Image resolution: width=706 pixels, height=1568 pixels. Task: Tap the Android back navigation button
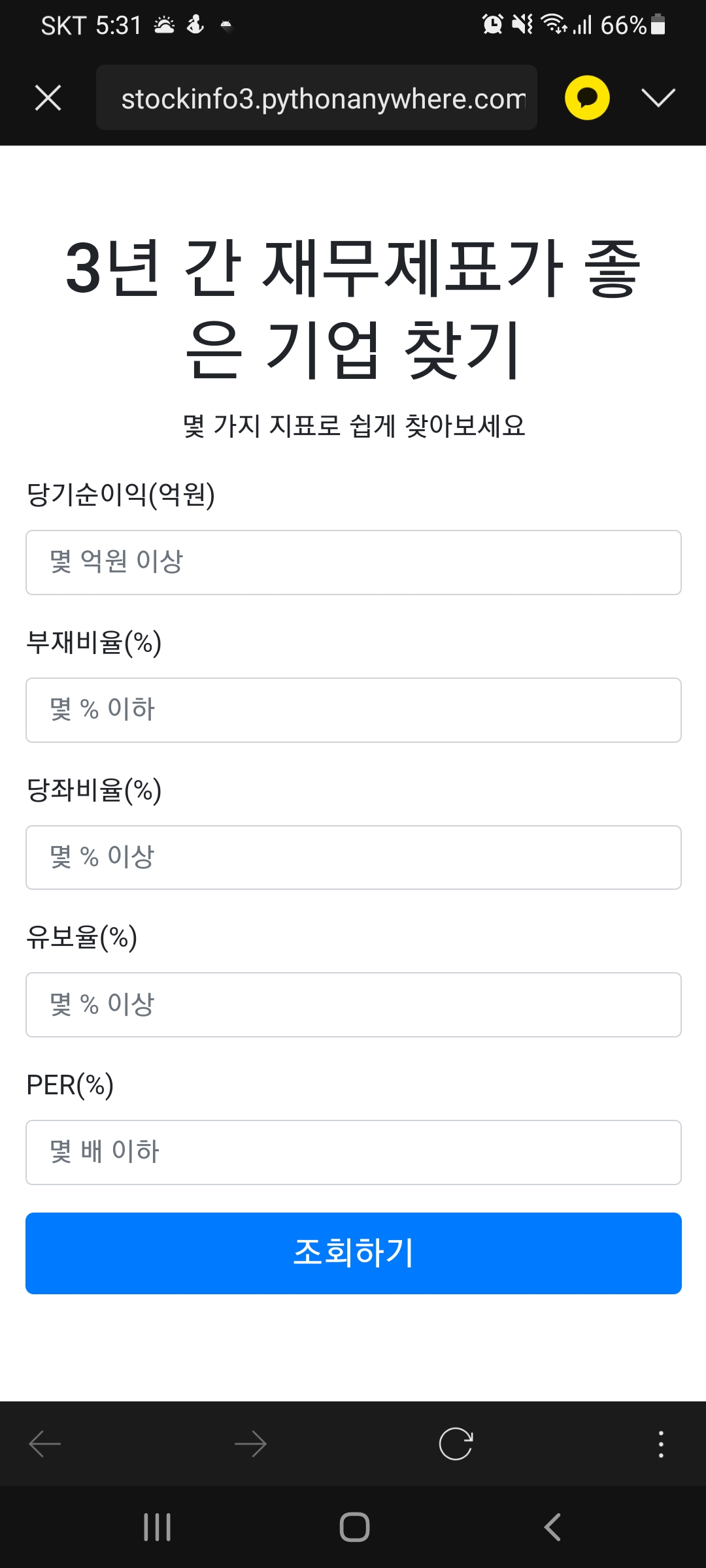[552, 1527]
